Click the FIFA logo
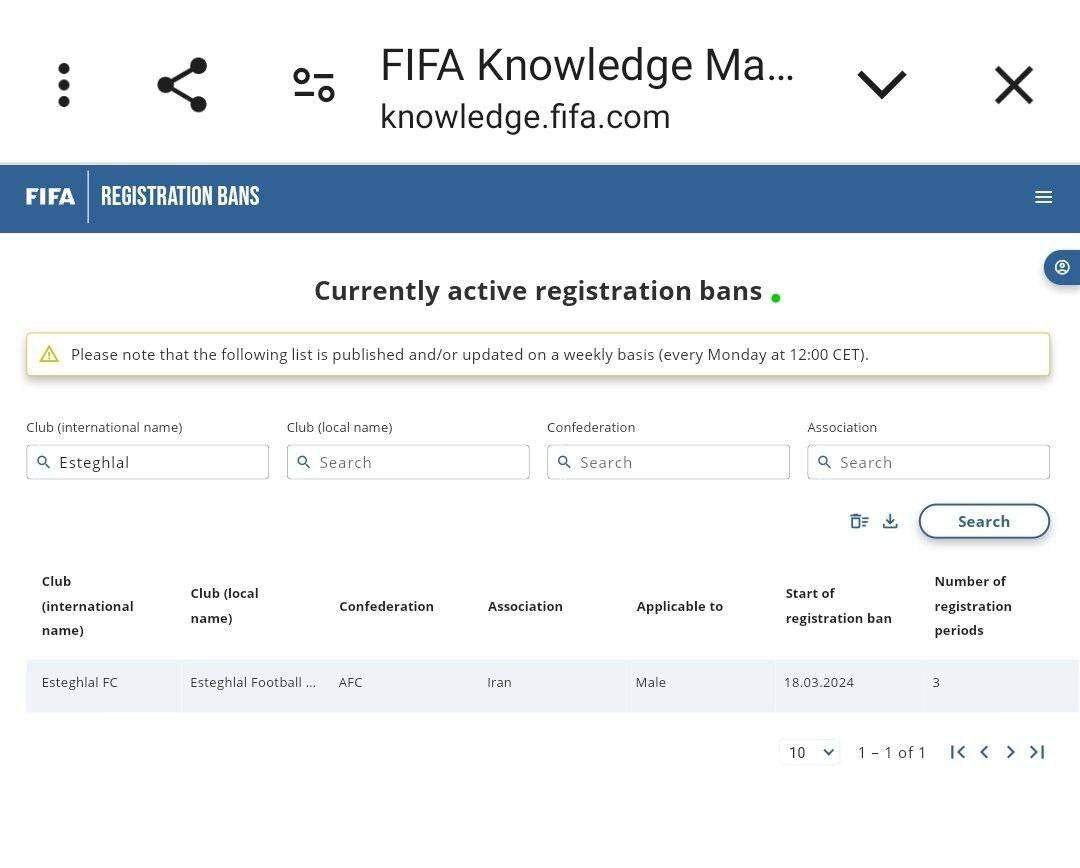The width and height of the screenshot is (1080, 868). pos(50,197)
